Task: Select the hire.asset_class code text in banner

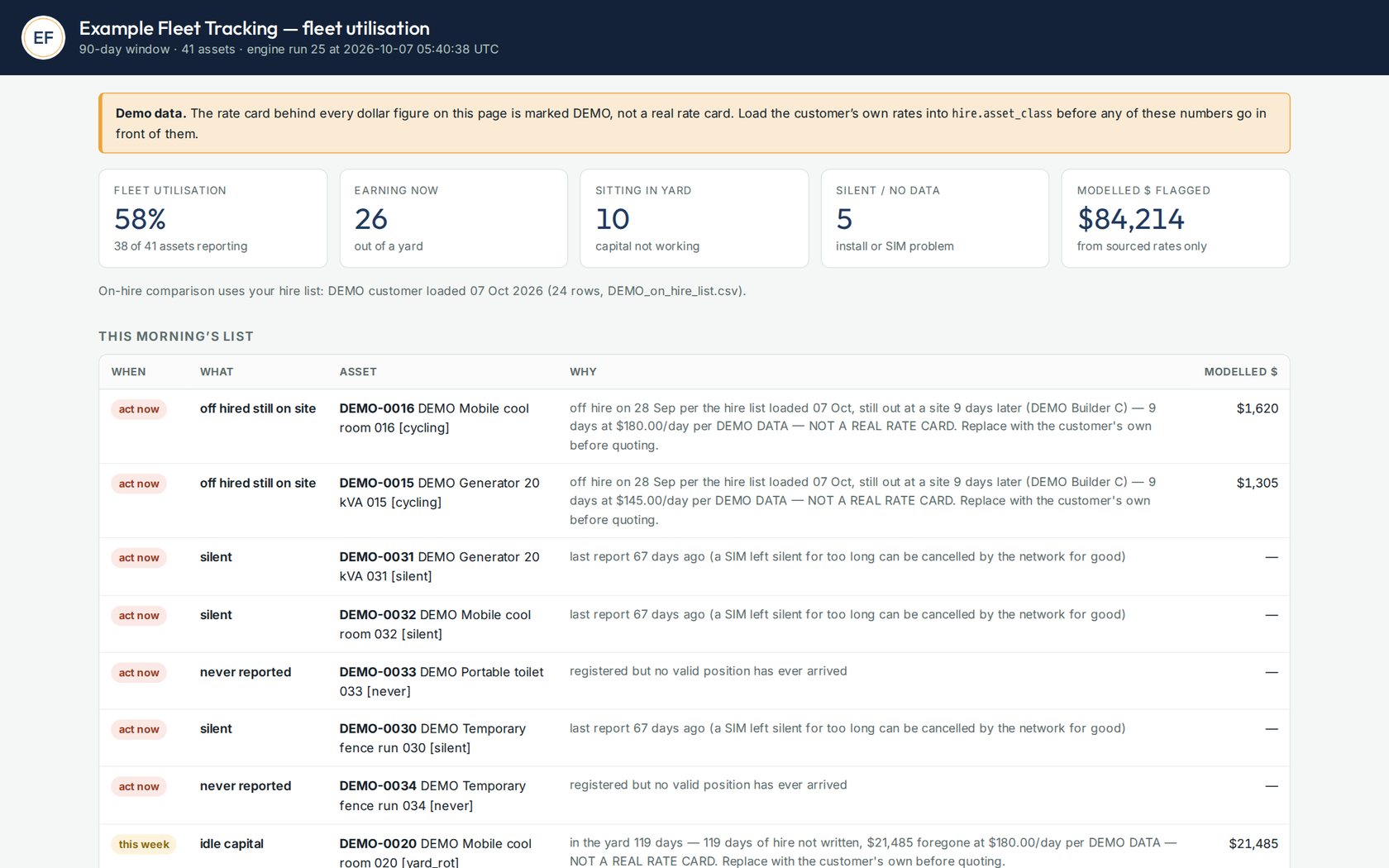Action: (1002, 113)
